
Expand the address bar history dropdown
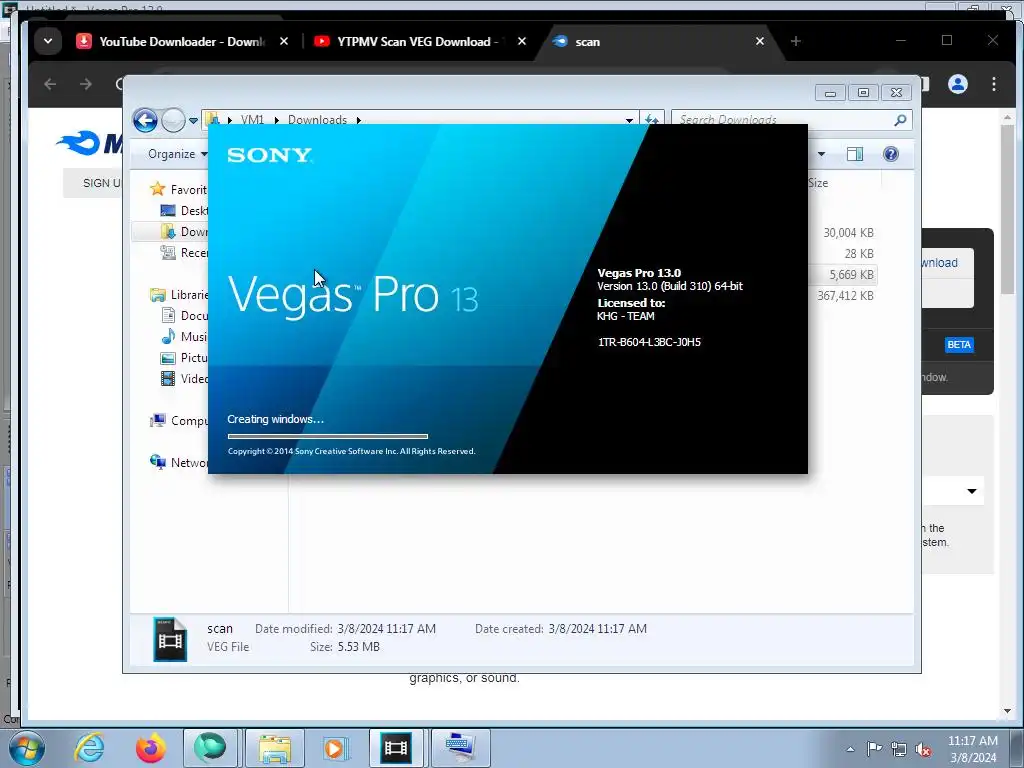click(x=629, y=120)
